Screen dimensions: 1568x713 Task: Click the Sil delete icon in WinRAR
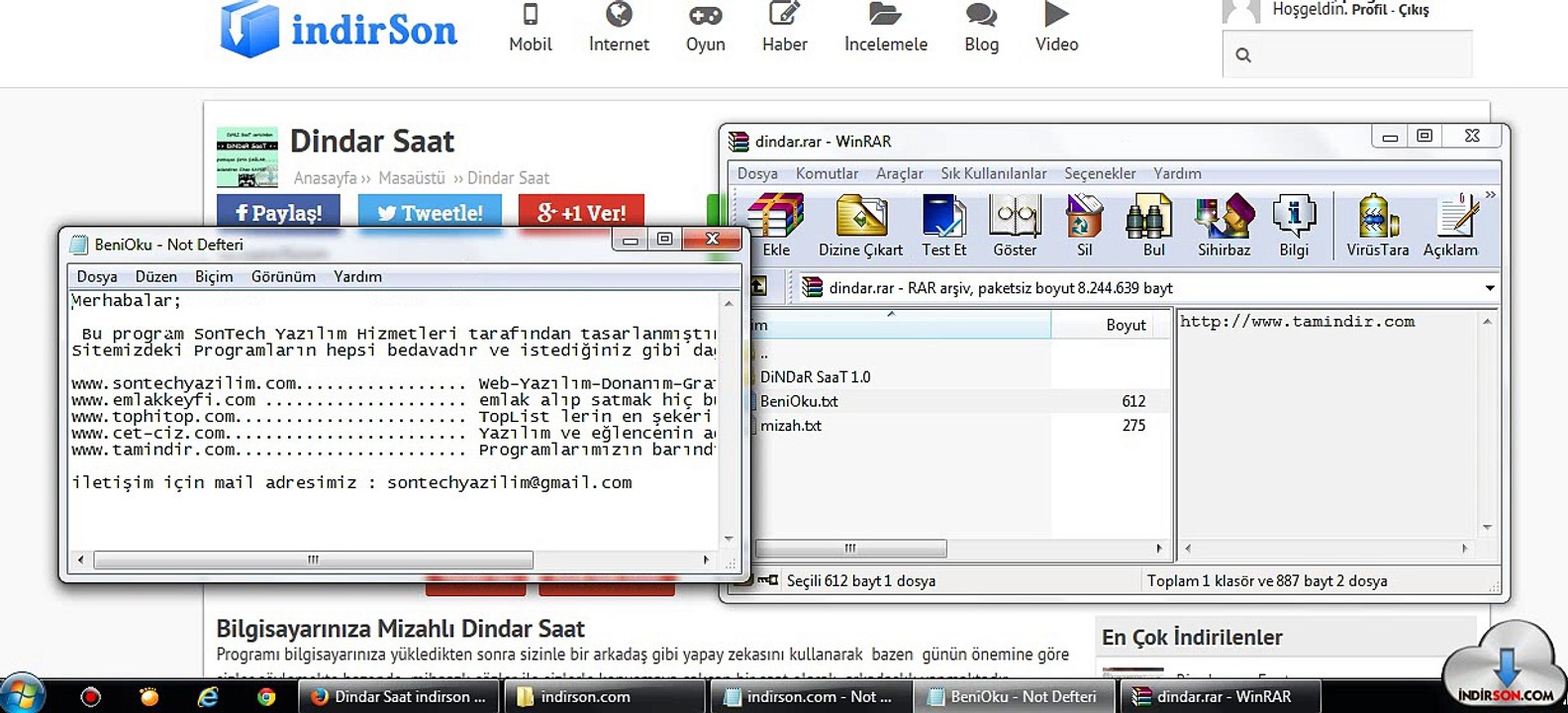(1084, 227)
